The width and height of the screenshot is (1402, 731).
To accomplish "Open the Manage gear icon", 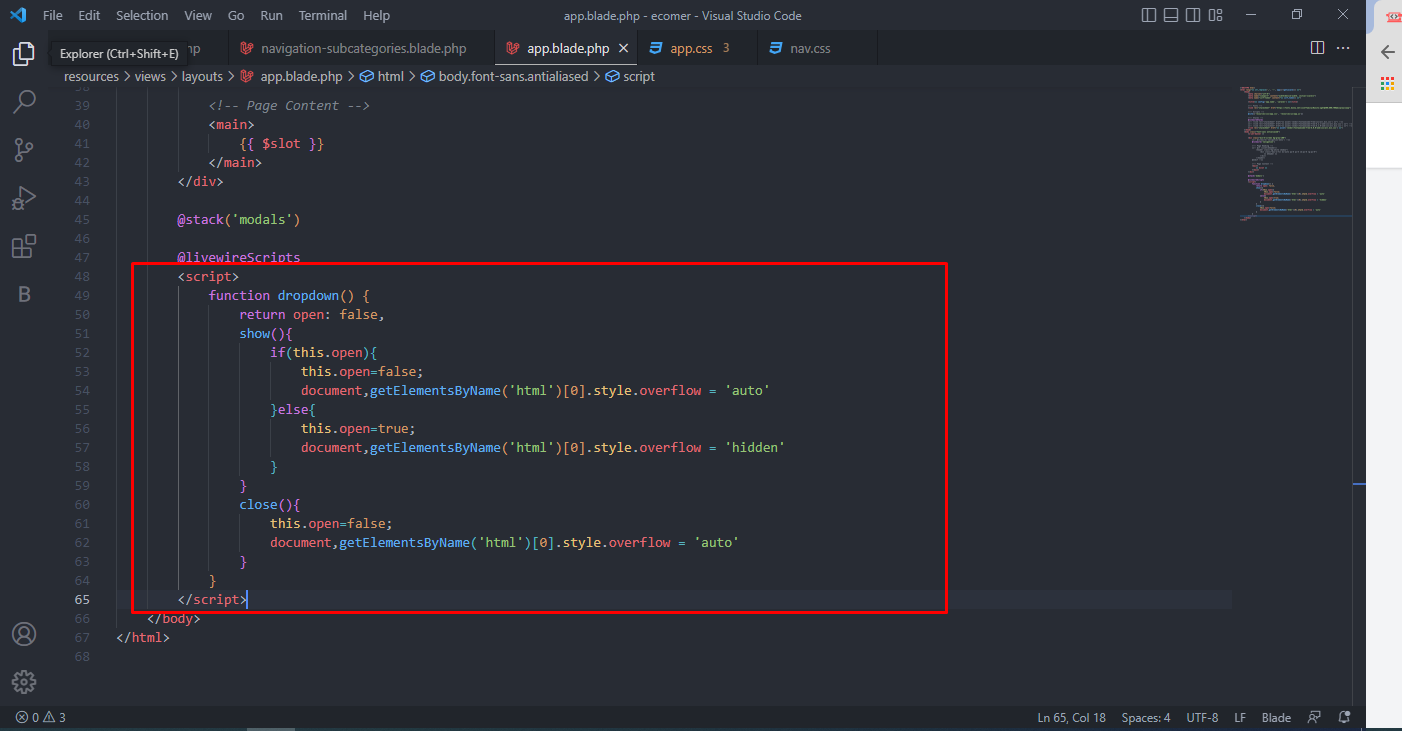I will (x=24, y=682).
